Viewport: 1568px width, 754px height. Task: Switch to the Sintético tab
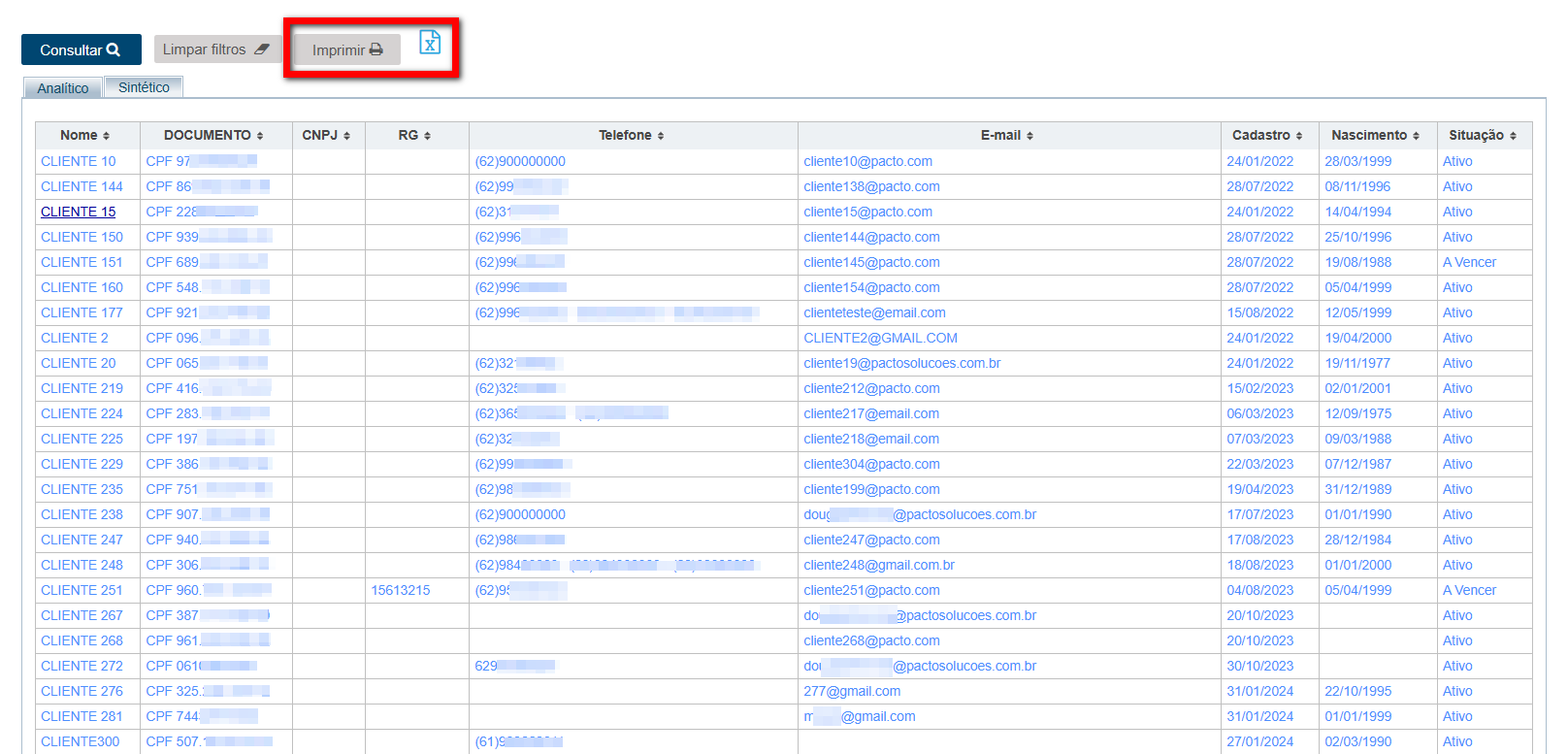[x=144, y=87]
